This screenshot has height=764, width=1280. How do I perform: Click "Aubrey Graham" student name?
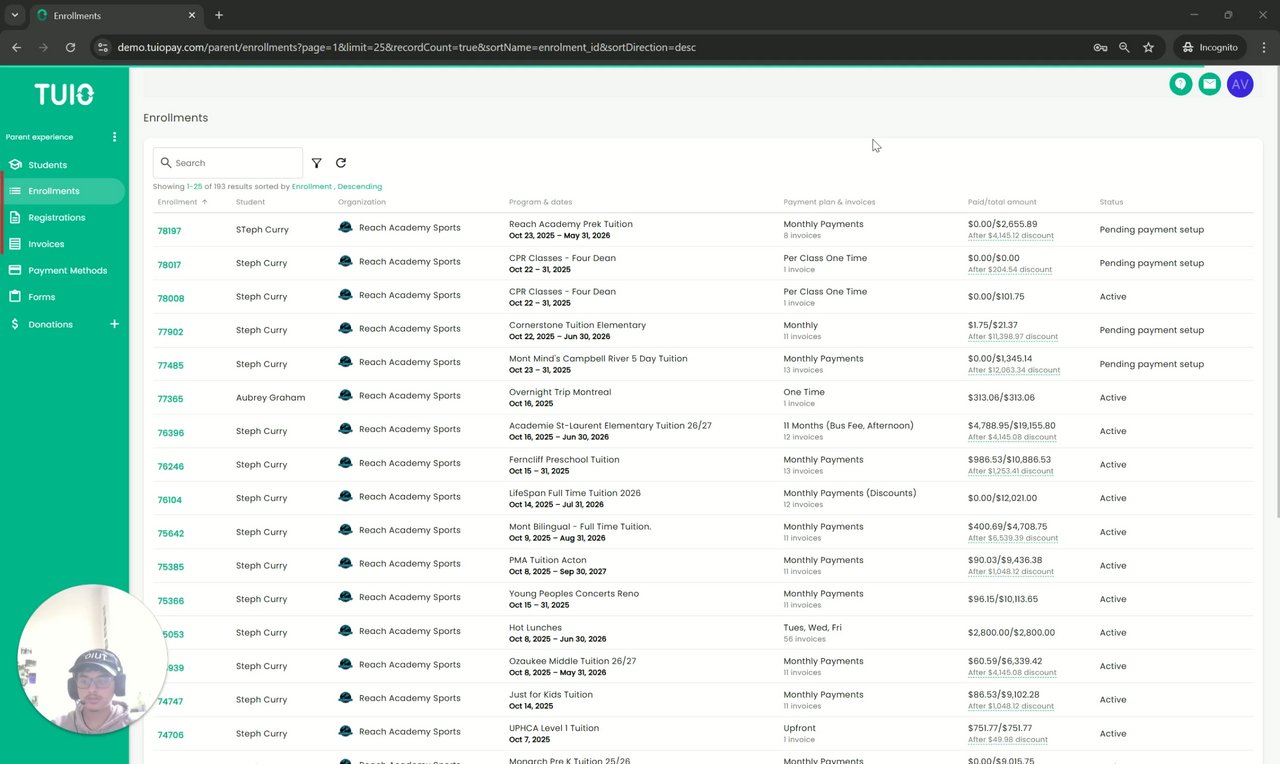(x=270, y=398)
